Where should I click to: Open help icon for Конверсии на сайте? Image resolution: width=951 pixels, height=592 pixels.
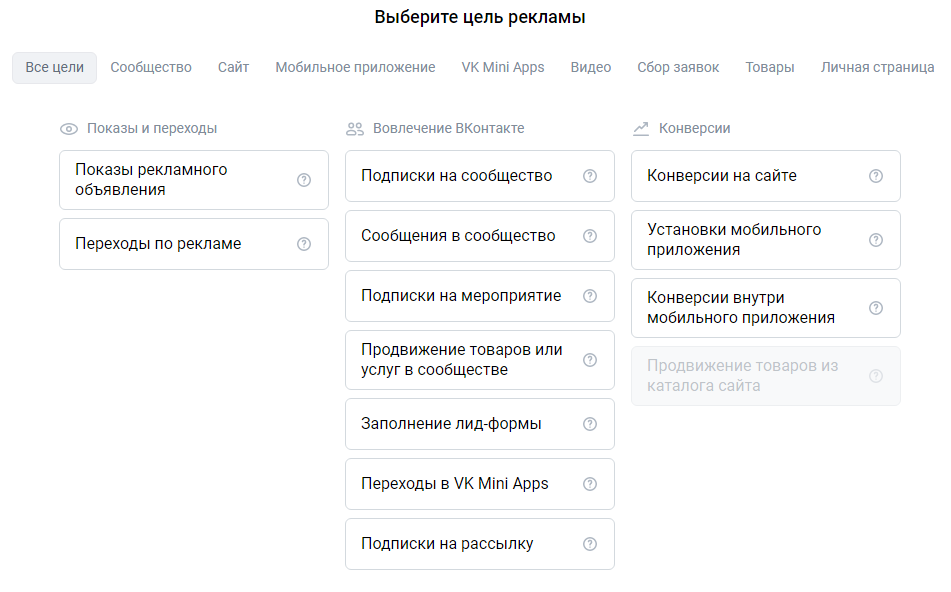click(x=876, y=176)
